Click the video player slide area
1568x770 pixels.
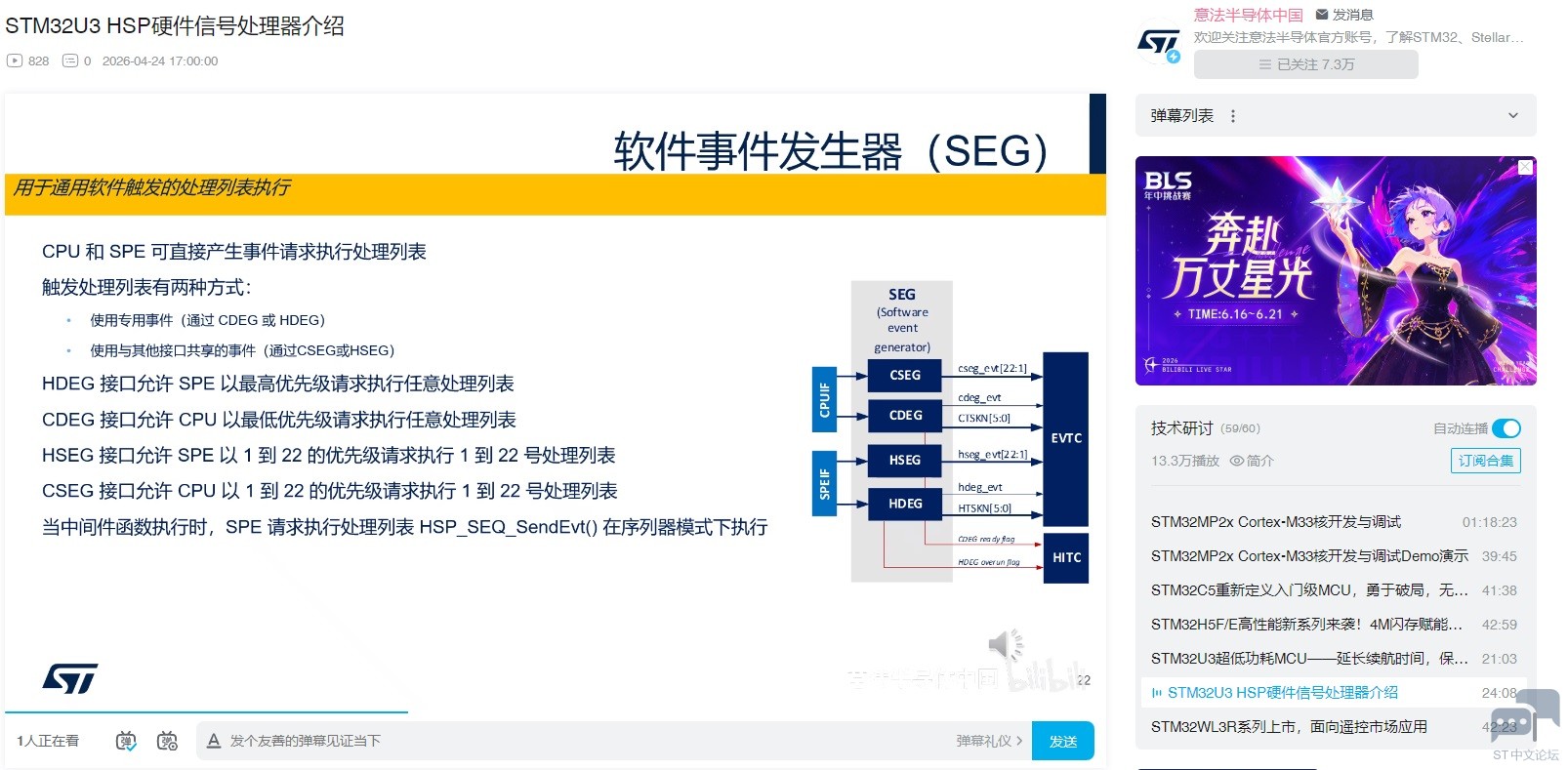pos(556,402)
